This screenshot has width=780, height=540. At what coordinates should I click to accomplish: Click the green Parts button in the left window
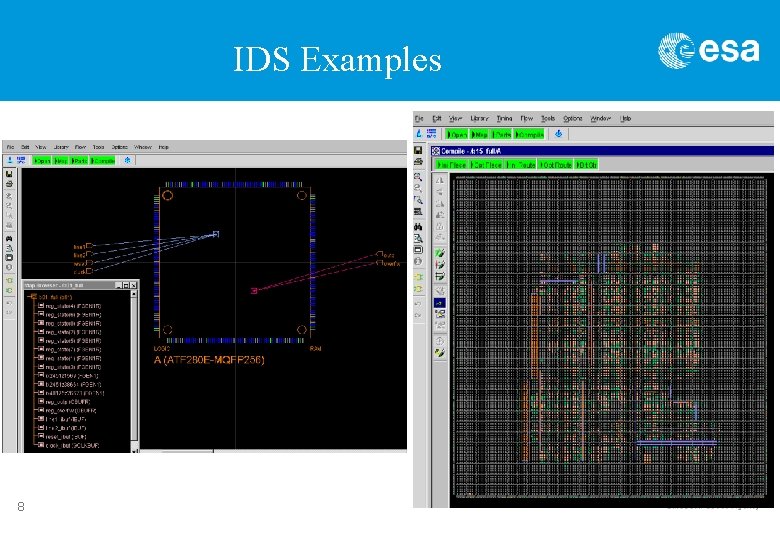tap(80, 161)
